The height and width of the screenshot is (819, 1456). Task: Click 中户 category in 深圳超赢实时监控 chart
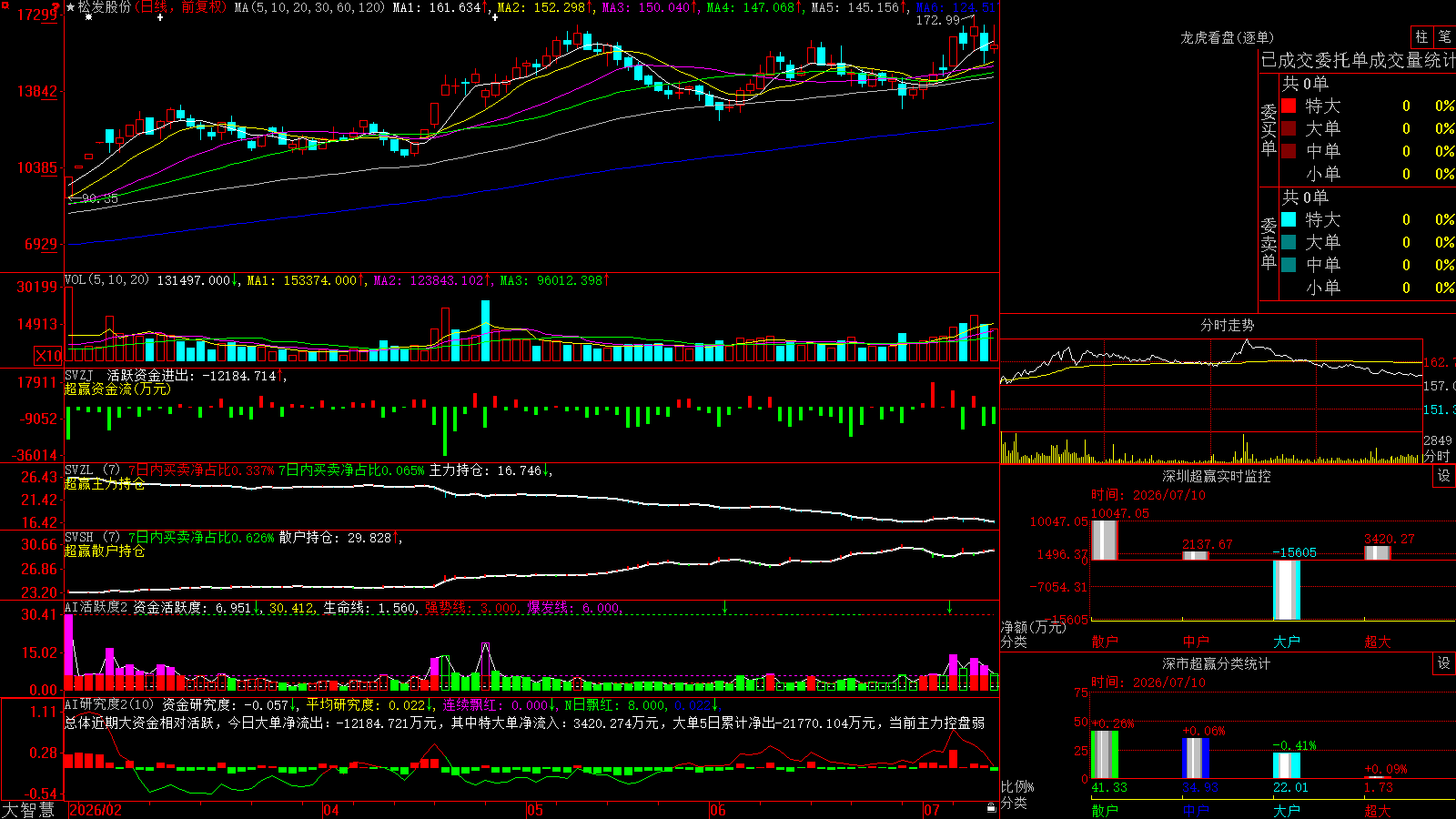point(1196,642)
